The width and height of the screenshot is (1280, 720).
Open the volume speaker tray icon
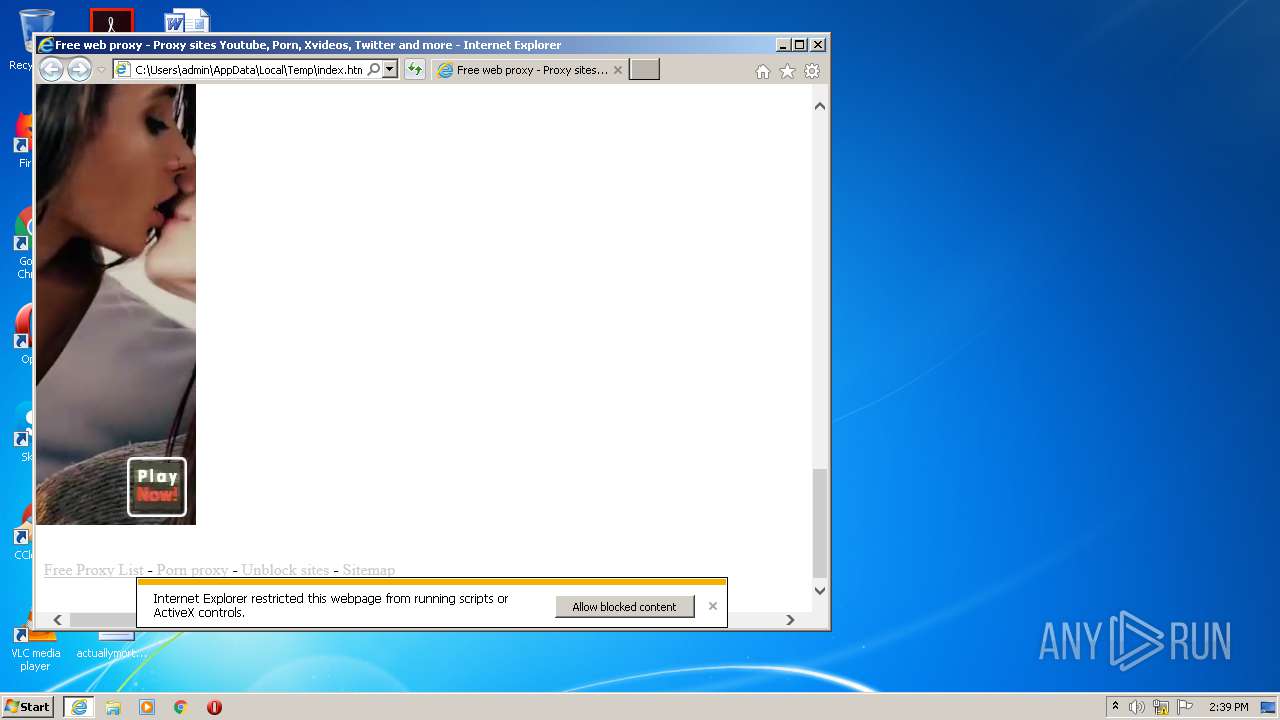[1137, 707]
